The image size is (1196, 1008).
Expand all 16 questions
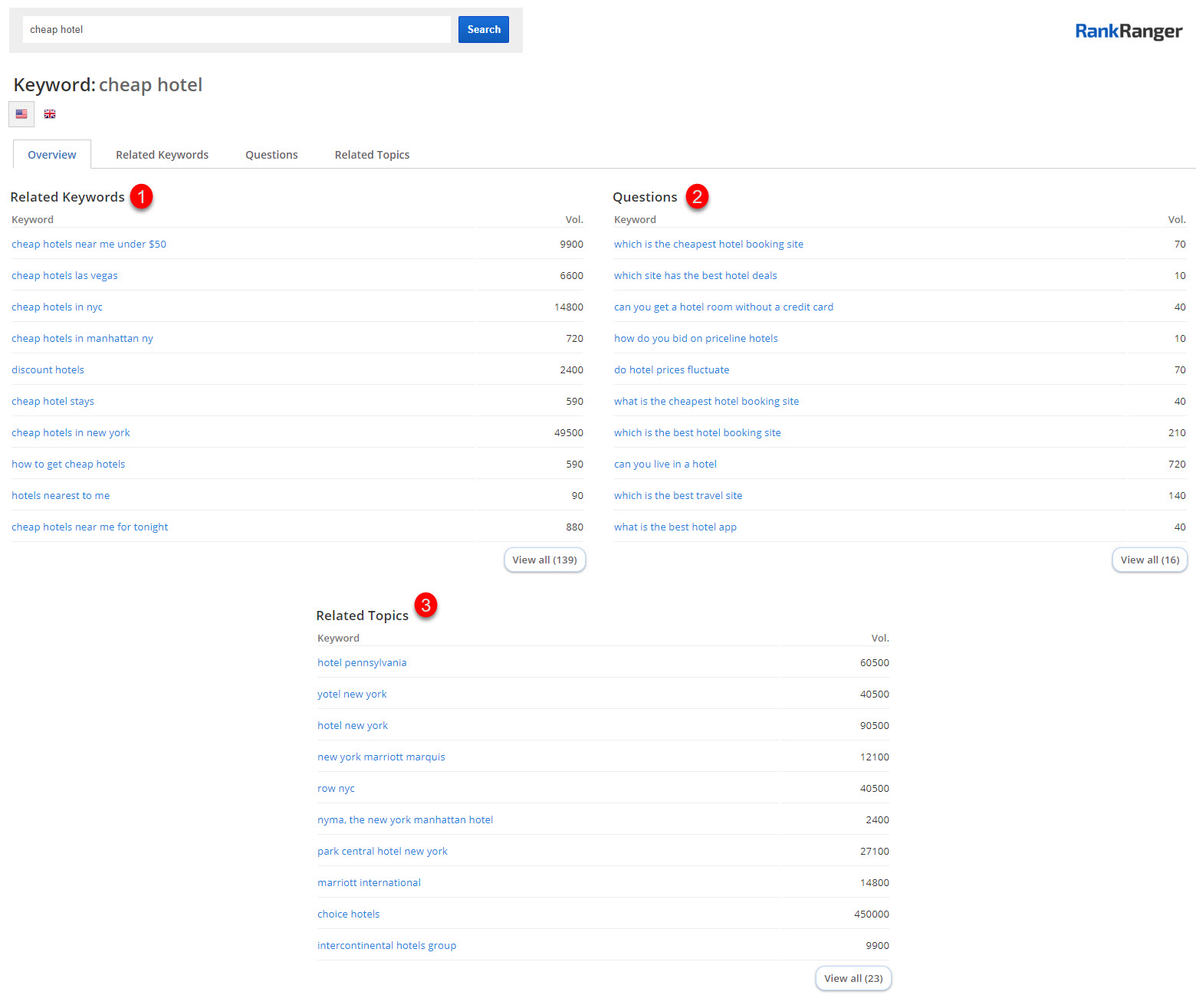click(x=1149, y=560)
